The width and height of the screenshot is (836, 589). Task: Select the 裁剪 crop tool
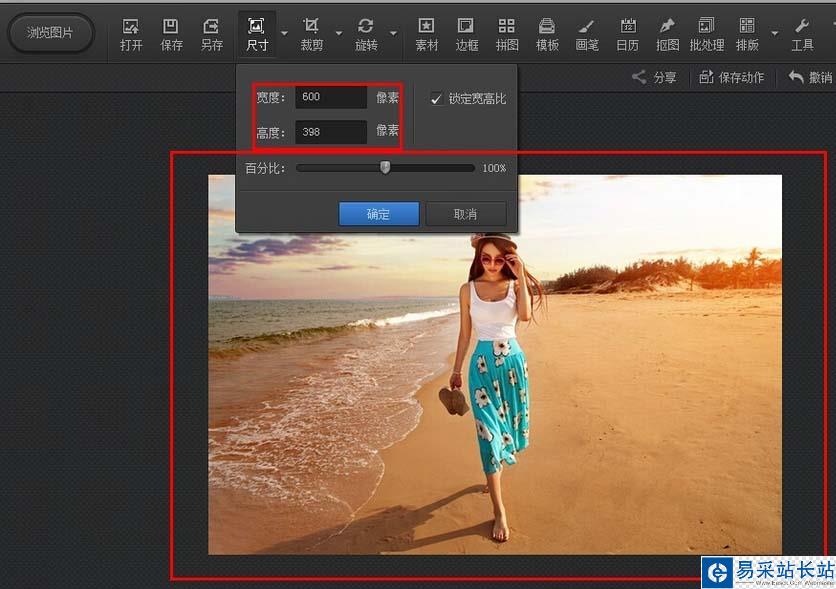point(311,35)
